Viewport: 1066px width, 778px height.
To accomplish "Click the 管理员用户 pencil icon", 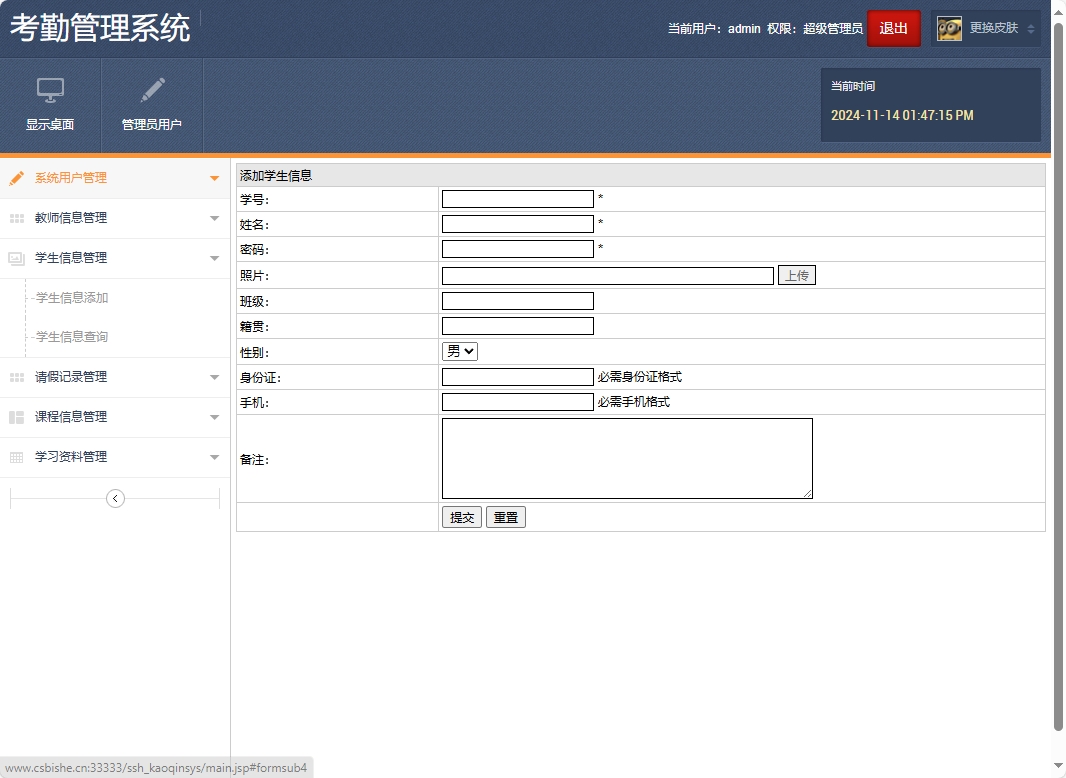I will (152, 90).
